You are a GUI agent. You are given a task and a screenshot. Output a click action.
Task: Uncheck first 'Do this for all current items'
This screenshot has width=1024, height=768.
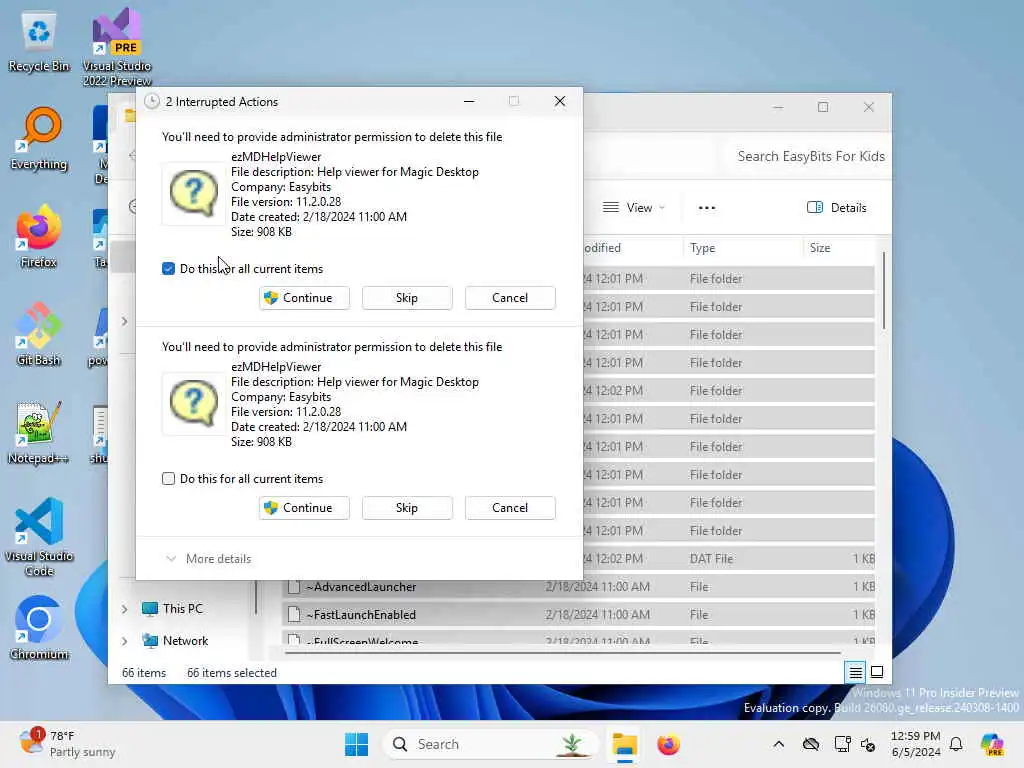pyautogui.click(x=168, y=268)
